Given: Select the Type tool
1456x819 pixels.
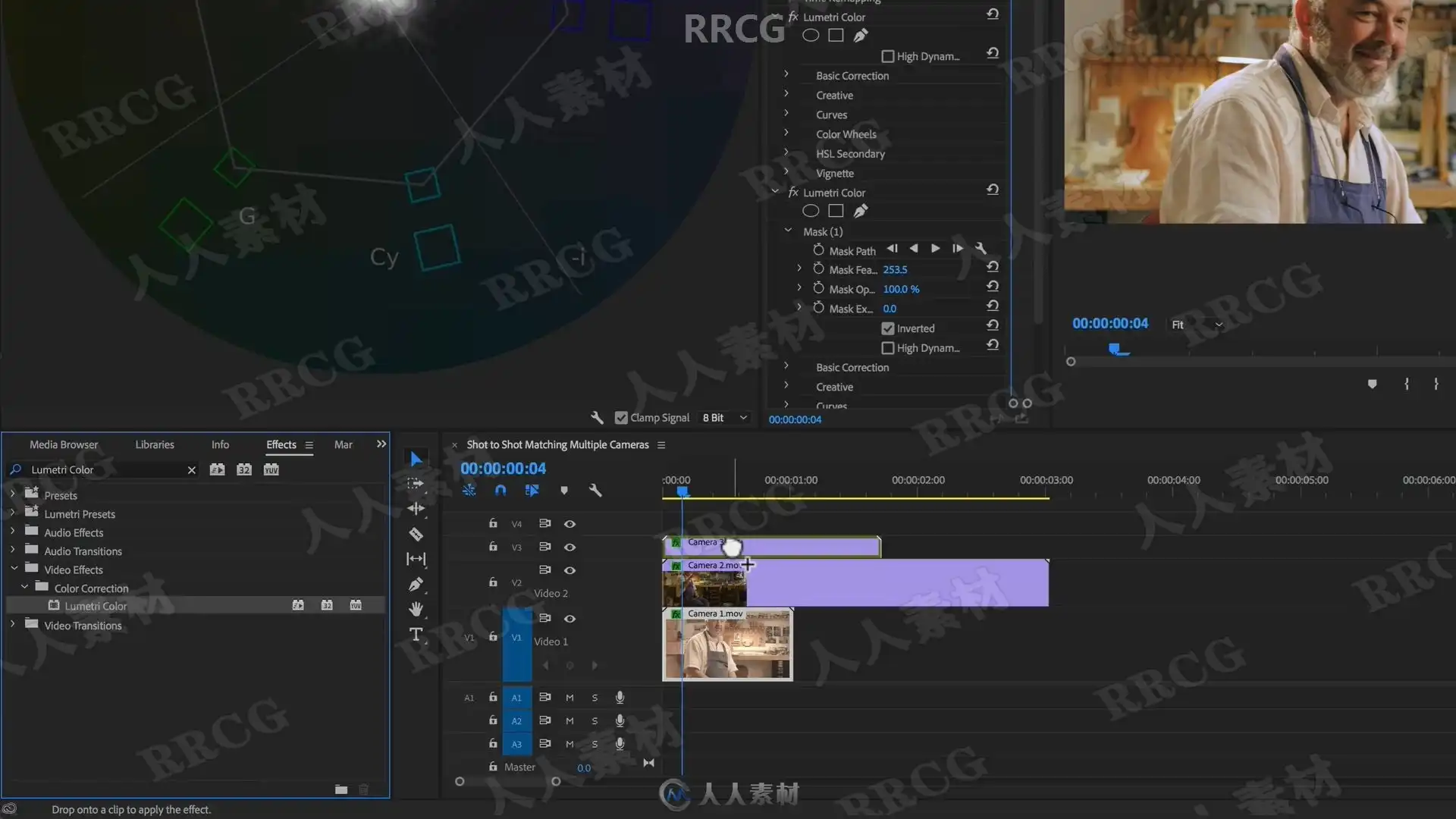Looking at the screenshot, I should (x=416, y=635).
